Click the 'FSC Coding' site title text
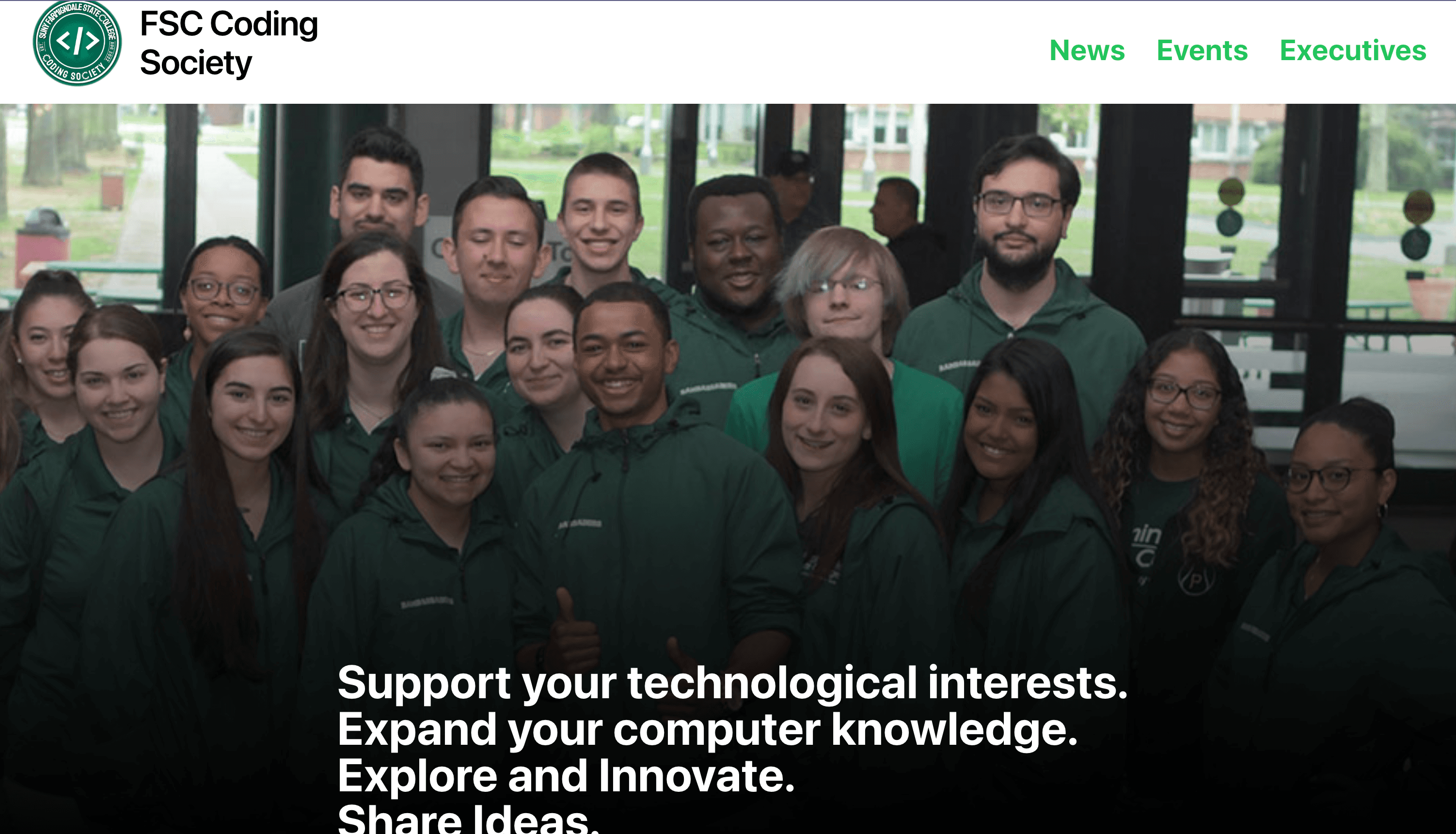Screen dimensions: 1456x834 229,25
